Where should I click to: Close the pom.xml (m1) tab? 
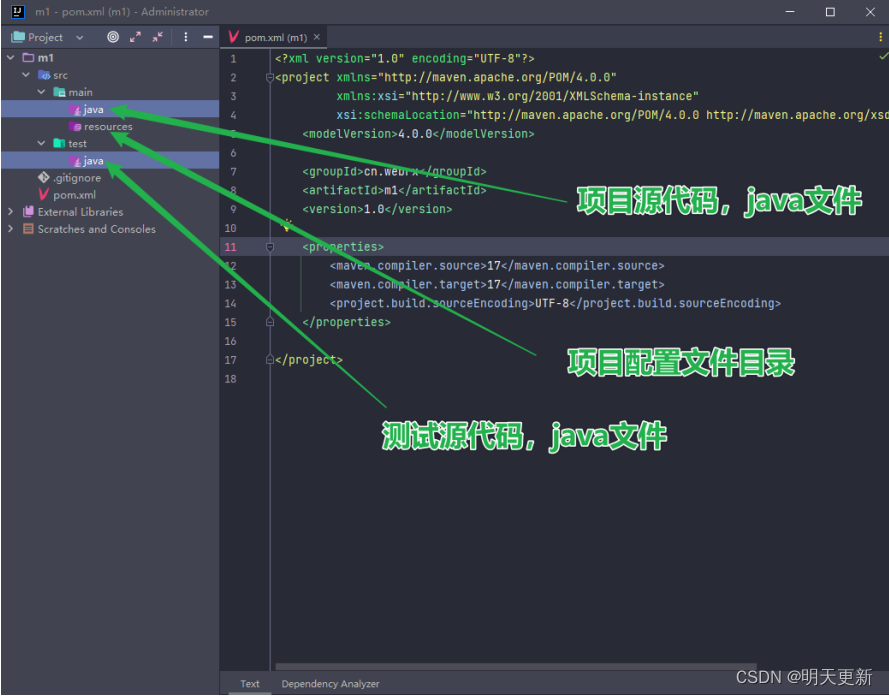tap(317, 37)
